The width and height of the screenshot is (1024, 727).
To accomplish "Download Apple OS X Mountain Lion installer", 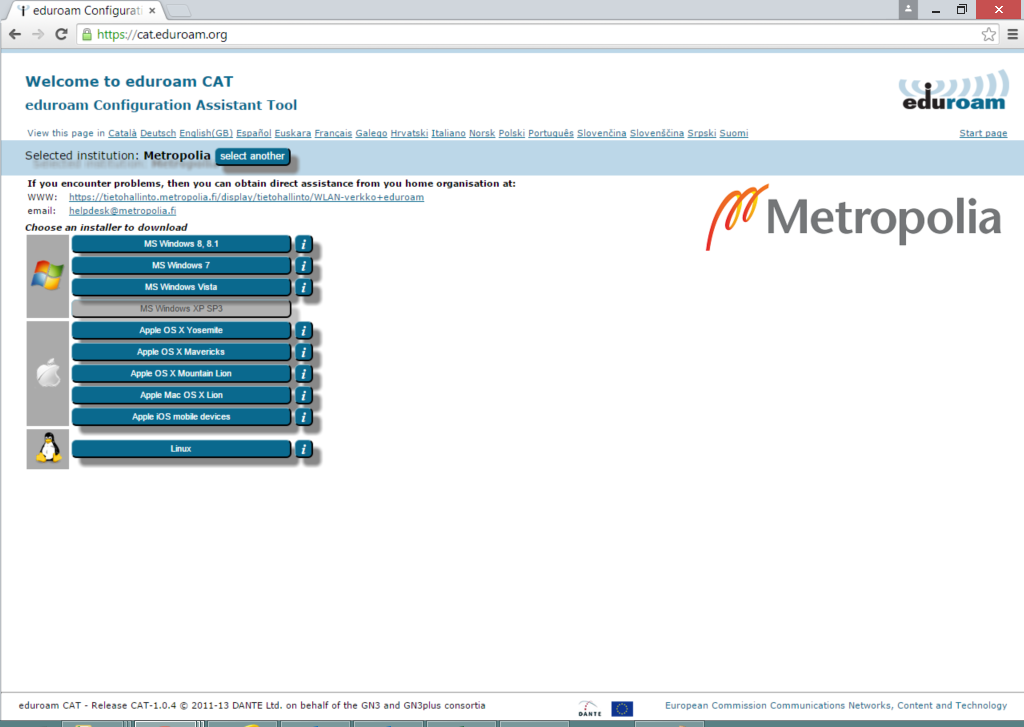I will [x=181, y=374].
